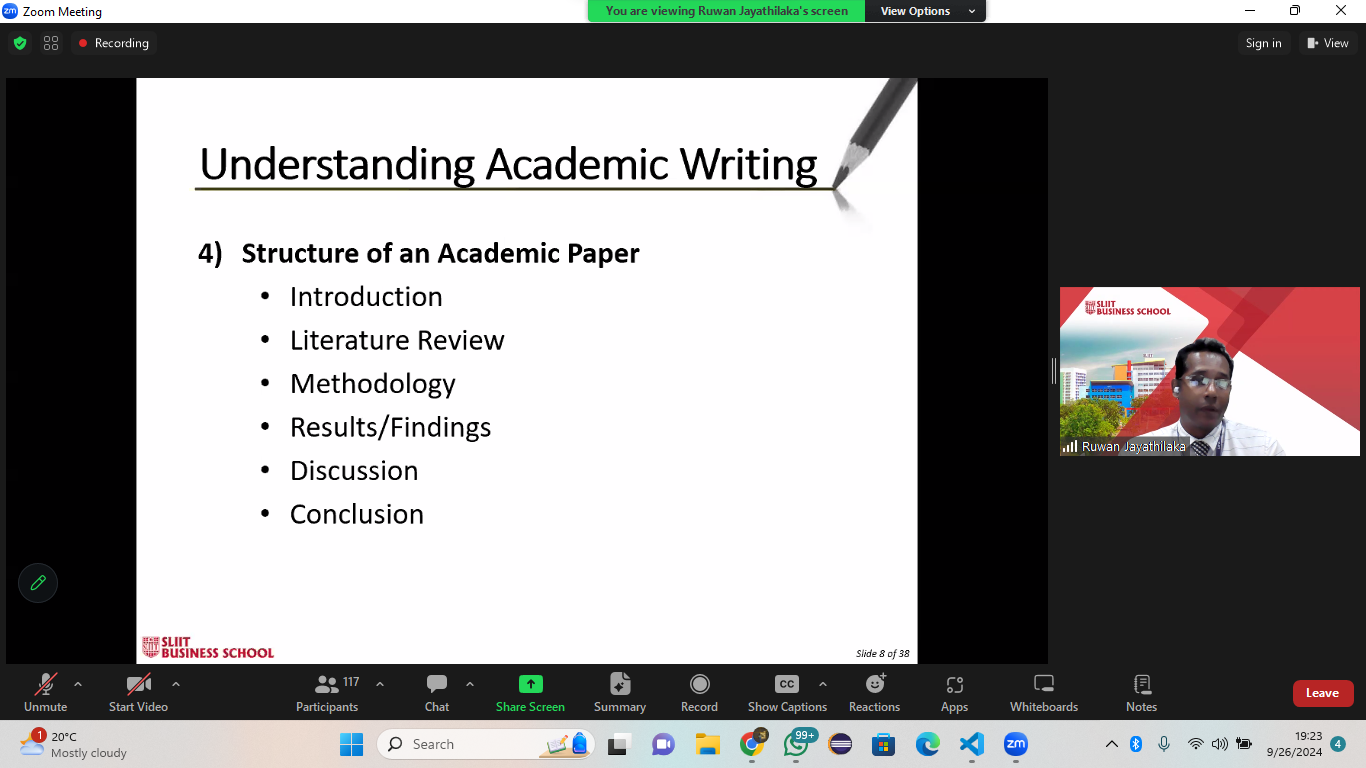Expand audio options arrow beside Unmute
The height and width of the screenshot is (768, 1366).
[x=78, y=684]
